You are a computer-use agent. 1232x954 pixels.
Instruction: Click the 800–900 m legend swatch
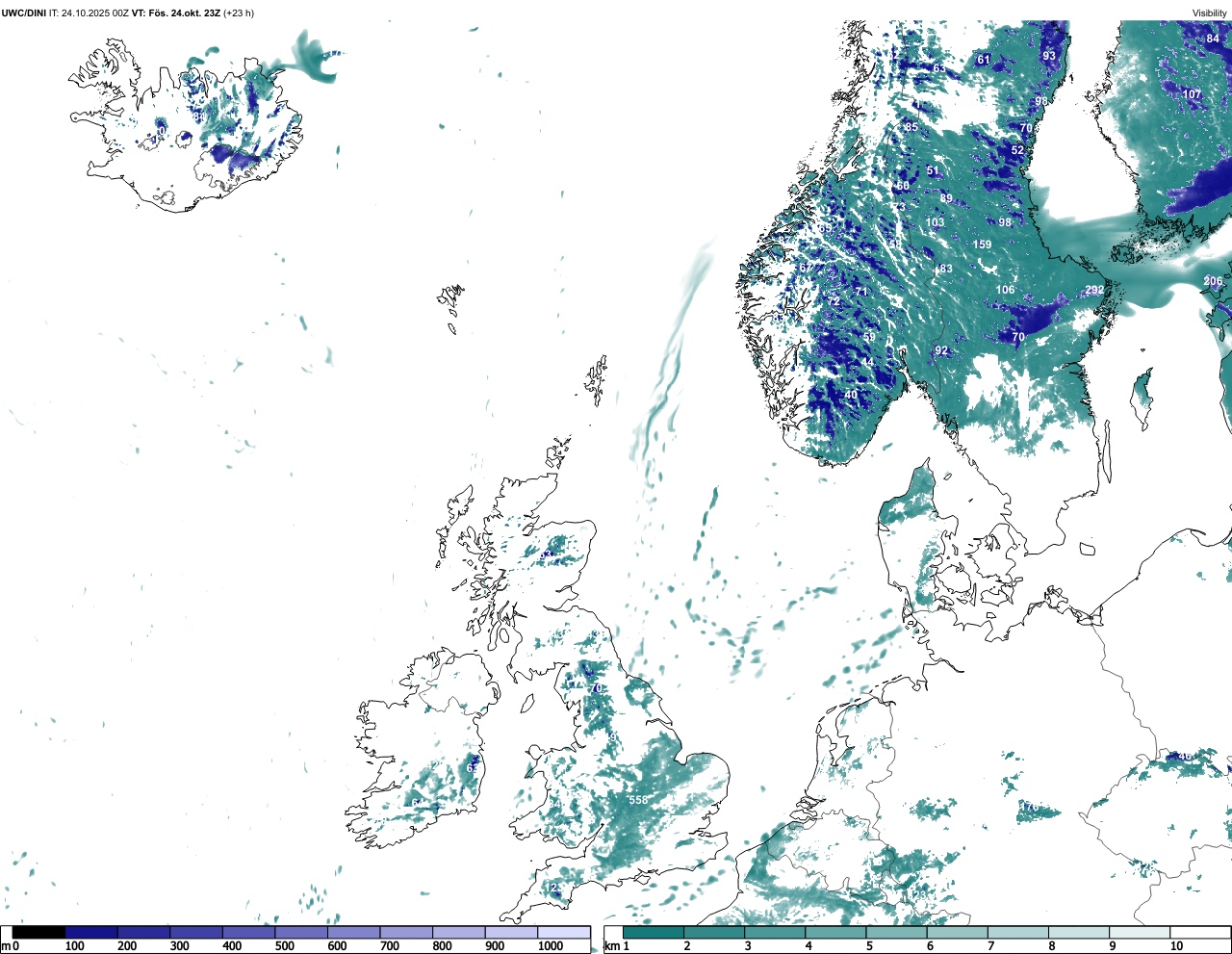[x=459, y=933]
